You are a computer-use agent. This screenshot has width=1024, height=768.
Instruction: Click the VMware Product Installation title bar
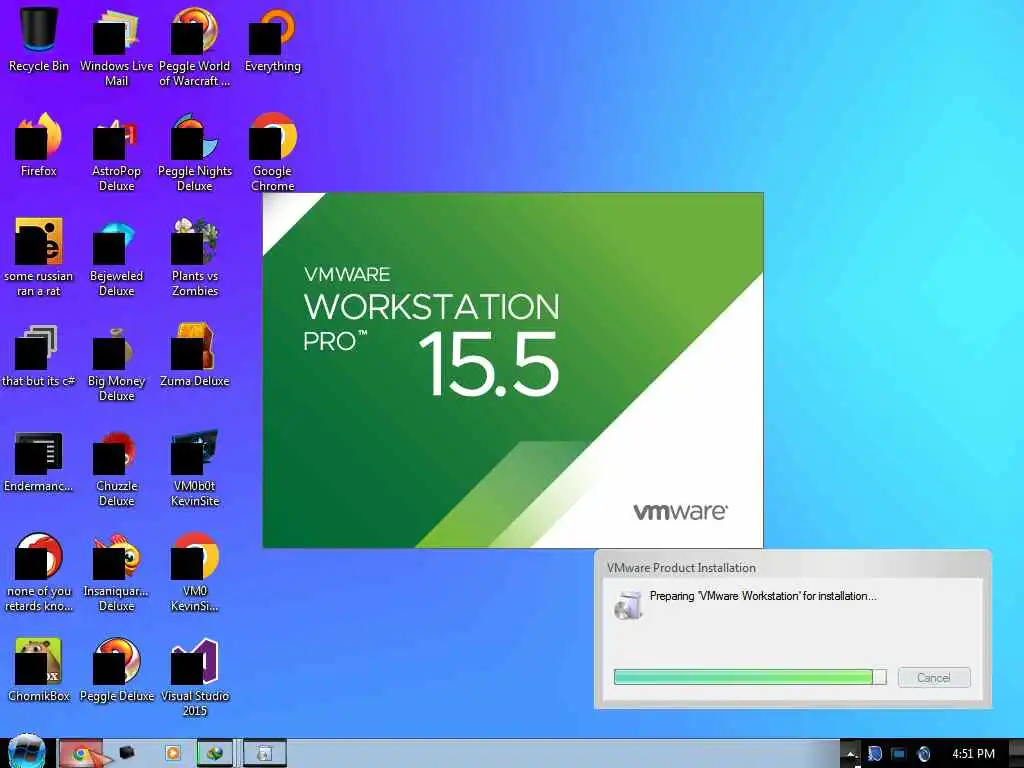[x=793, y=568]
